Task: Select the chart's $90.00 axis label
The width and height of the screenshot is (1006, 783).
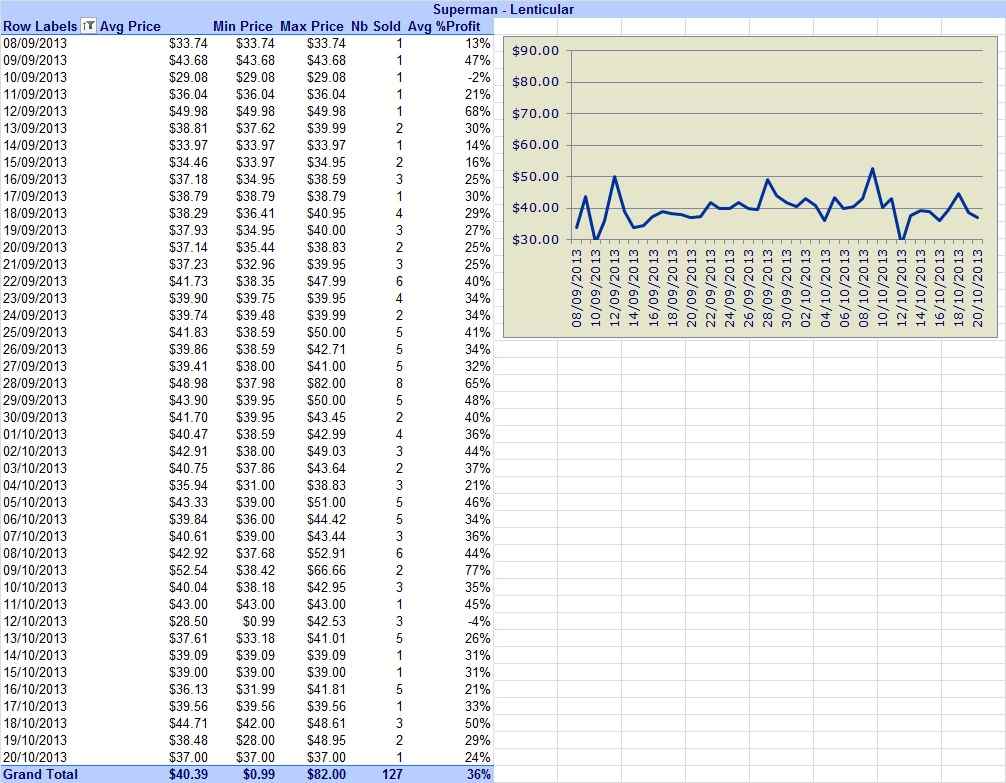Action: (536, 51)
